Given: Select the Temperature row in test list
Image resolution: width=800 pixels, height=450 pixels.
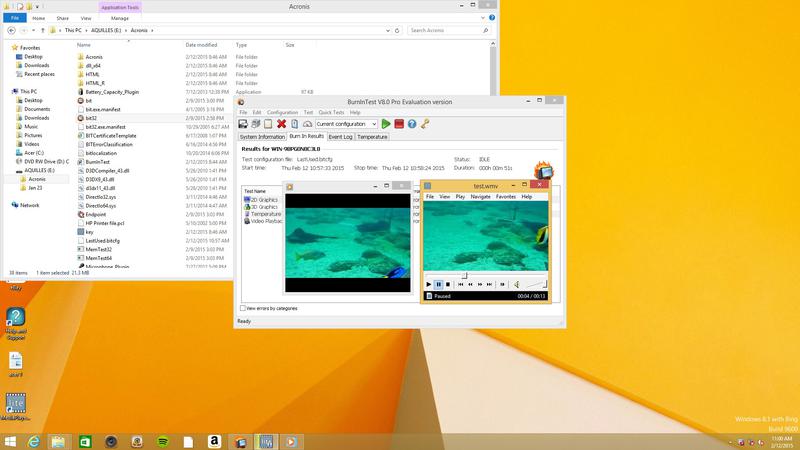Looking at the screenshot, I should [x=262, y=214].
